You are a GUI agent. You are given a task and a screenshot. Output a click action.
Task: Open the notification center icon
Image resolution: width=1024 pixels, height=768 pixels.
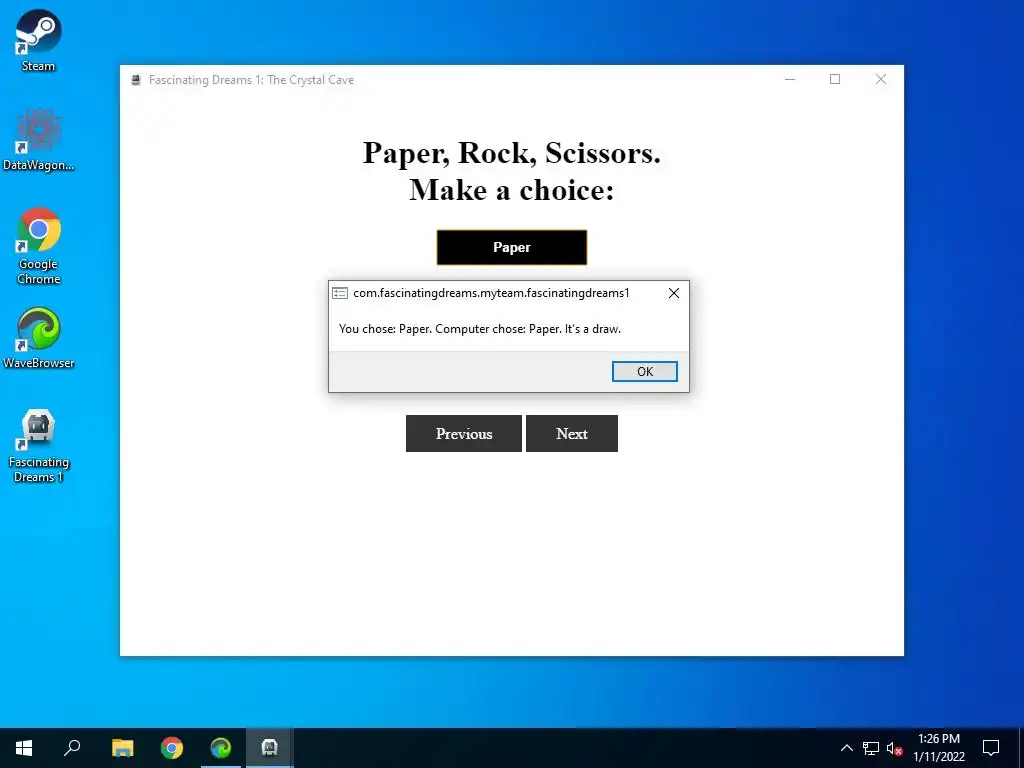991,748
